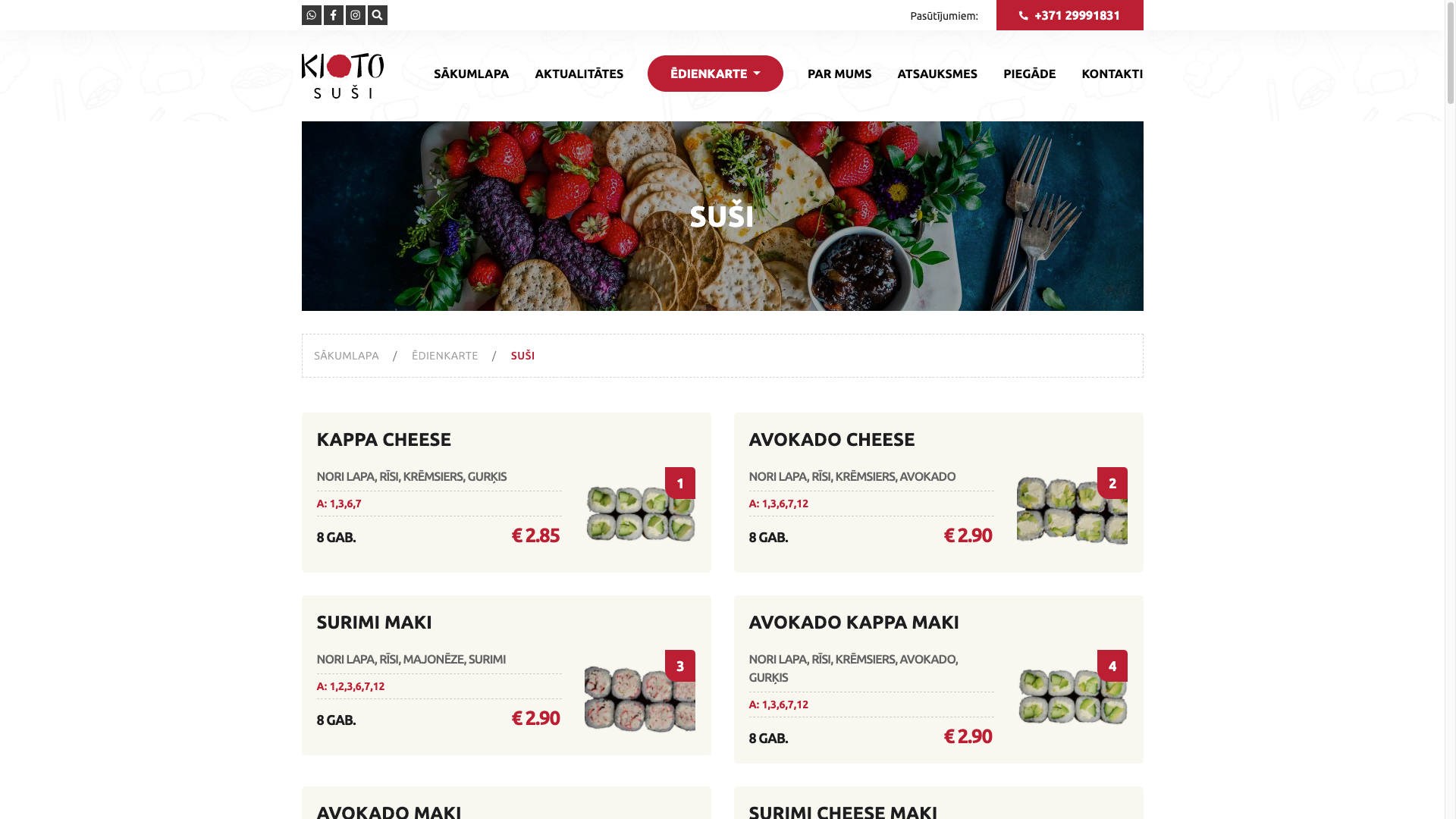1456x819 pixels.
Task: Open the Par Mums page
Action: [839, 74]
